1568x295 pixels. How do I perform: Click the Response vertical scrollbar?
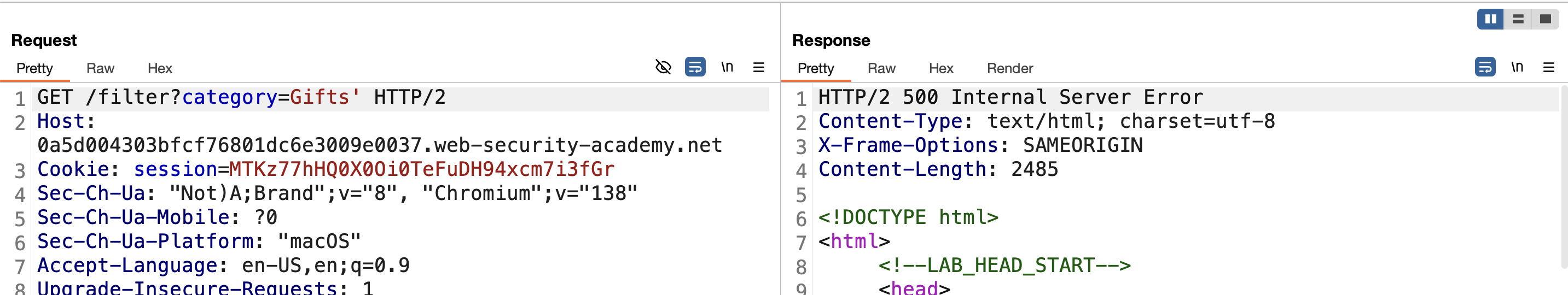1564,176
